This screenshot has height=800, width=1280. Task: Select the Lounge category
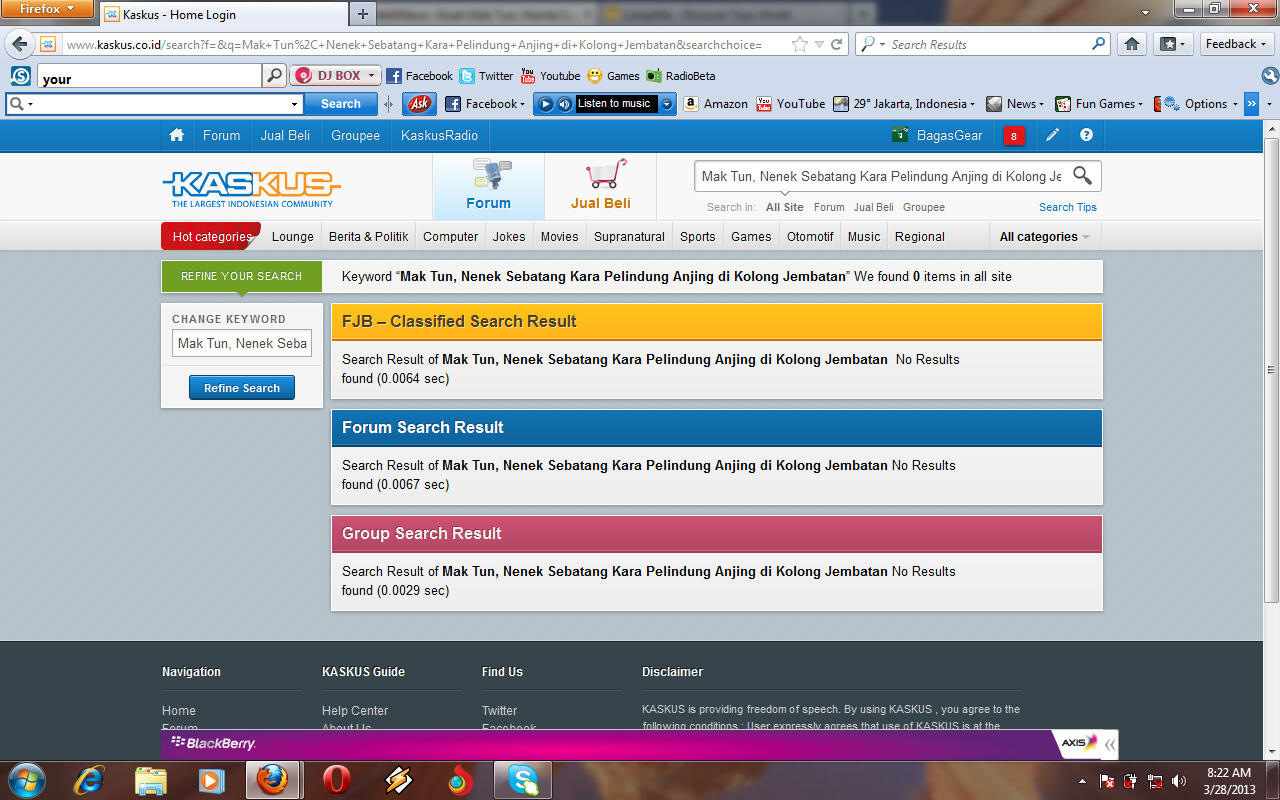click(x=293, y=237)
